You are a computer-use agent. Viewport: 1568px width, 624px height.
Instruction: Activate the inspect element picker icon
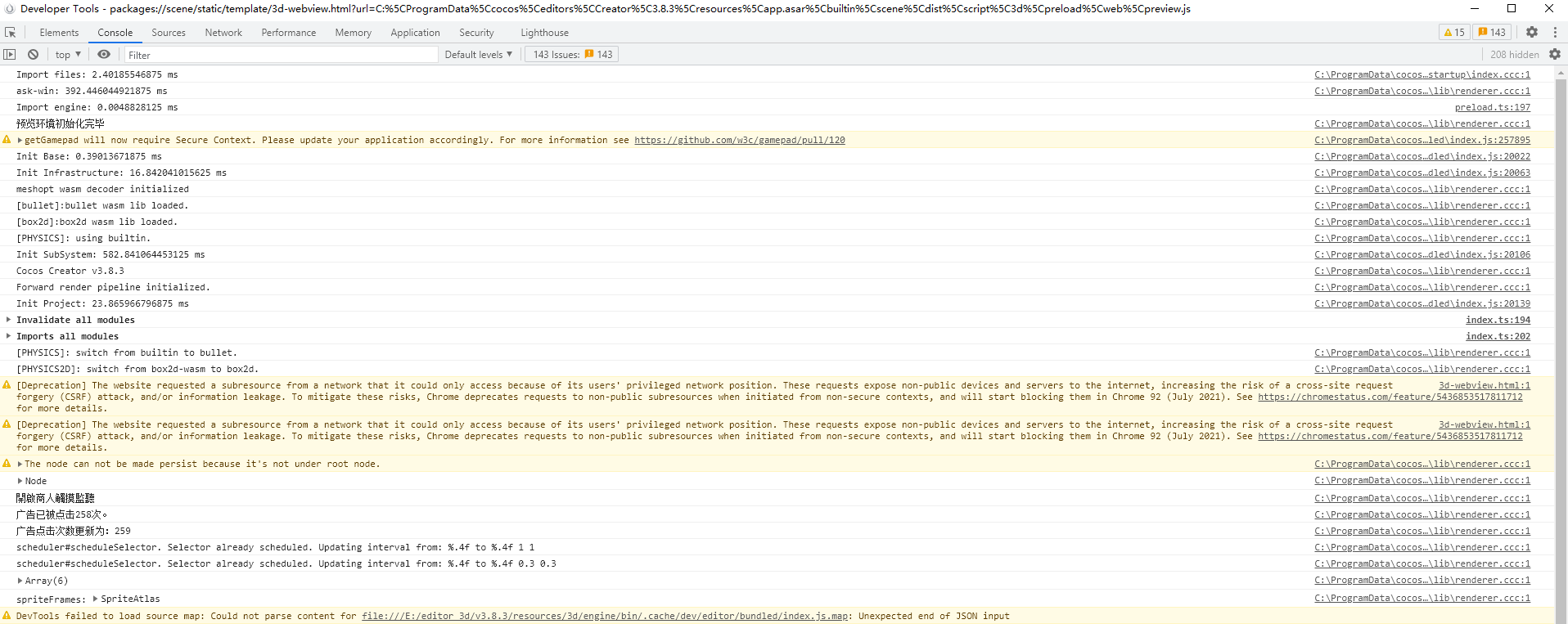(10, 33)
